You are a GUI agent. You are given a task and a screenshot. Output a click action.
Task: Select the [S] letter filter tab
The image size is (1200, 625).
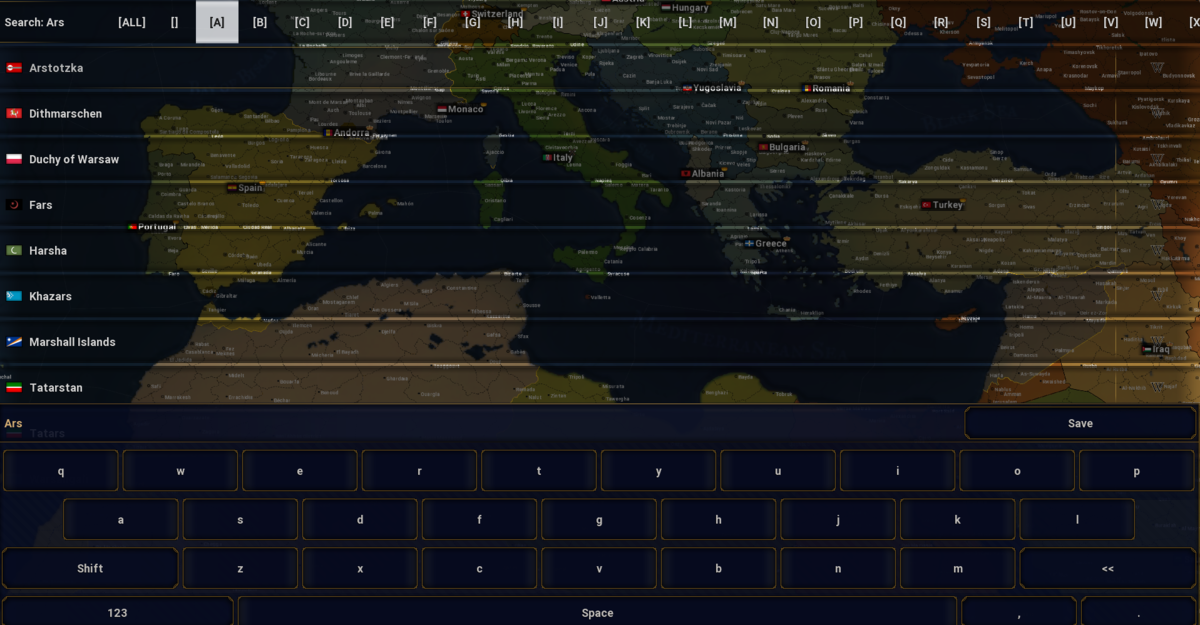pos(984,22)
